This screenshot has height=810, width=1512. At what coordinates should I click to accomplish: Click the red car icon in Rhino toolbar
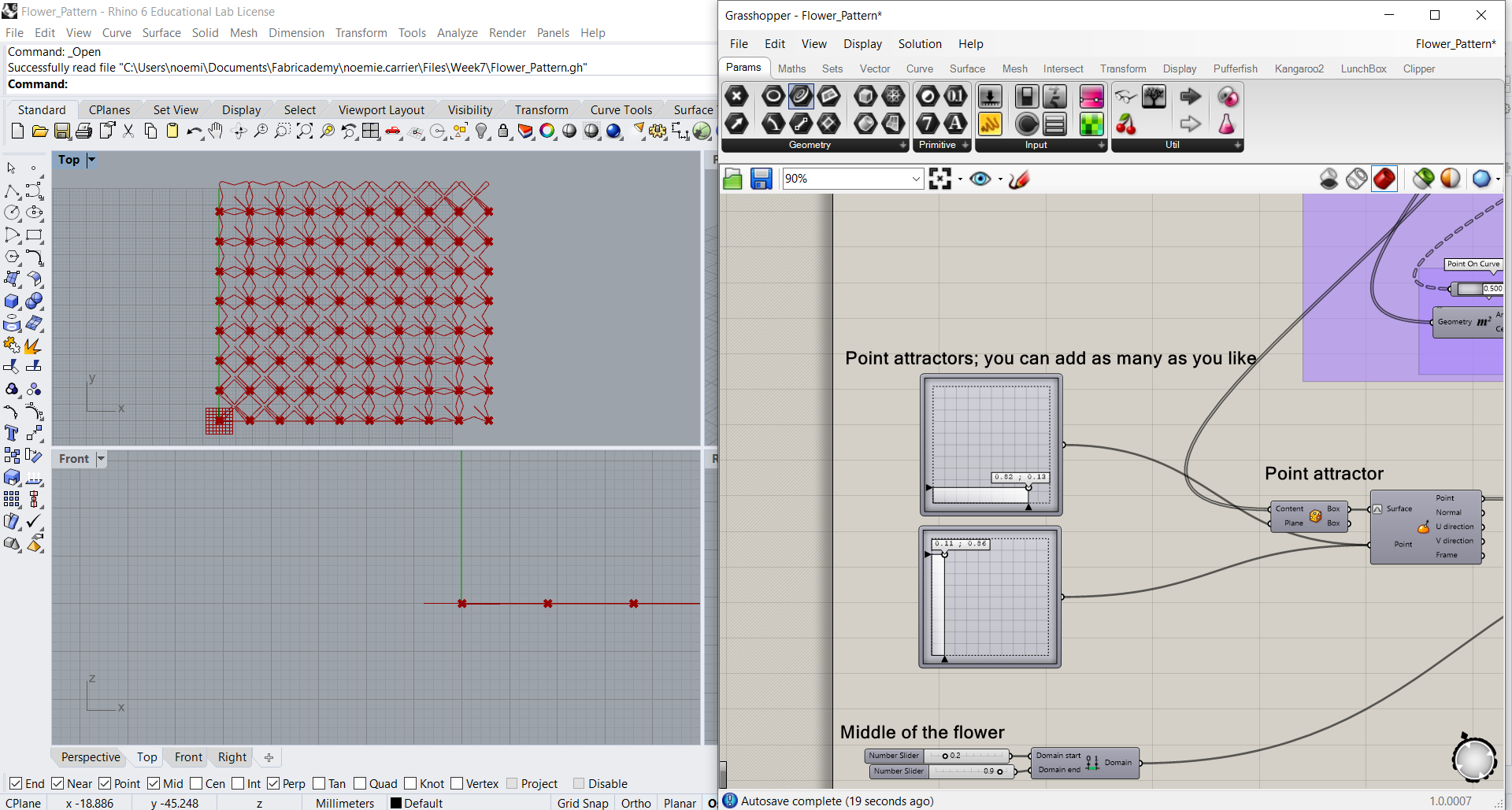(x=393, y=131)
